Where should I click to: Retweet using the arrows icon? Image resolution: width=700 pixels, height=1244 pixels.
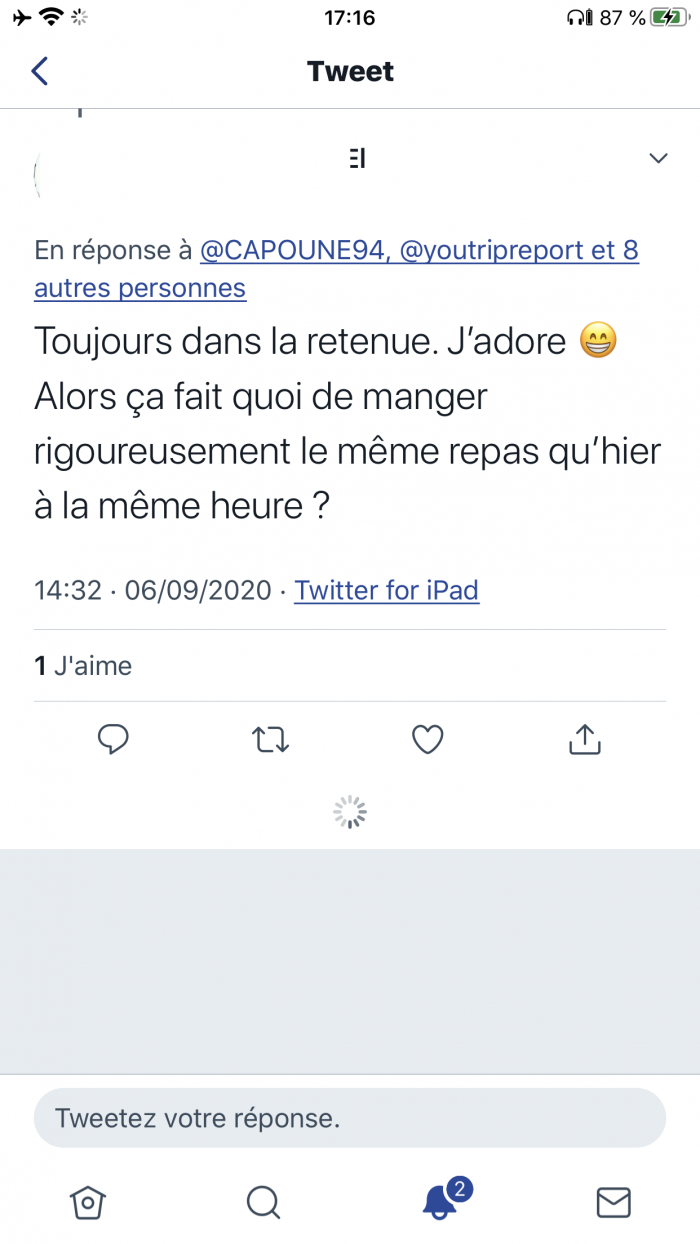point(270,740)
